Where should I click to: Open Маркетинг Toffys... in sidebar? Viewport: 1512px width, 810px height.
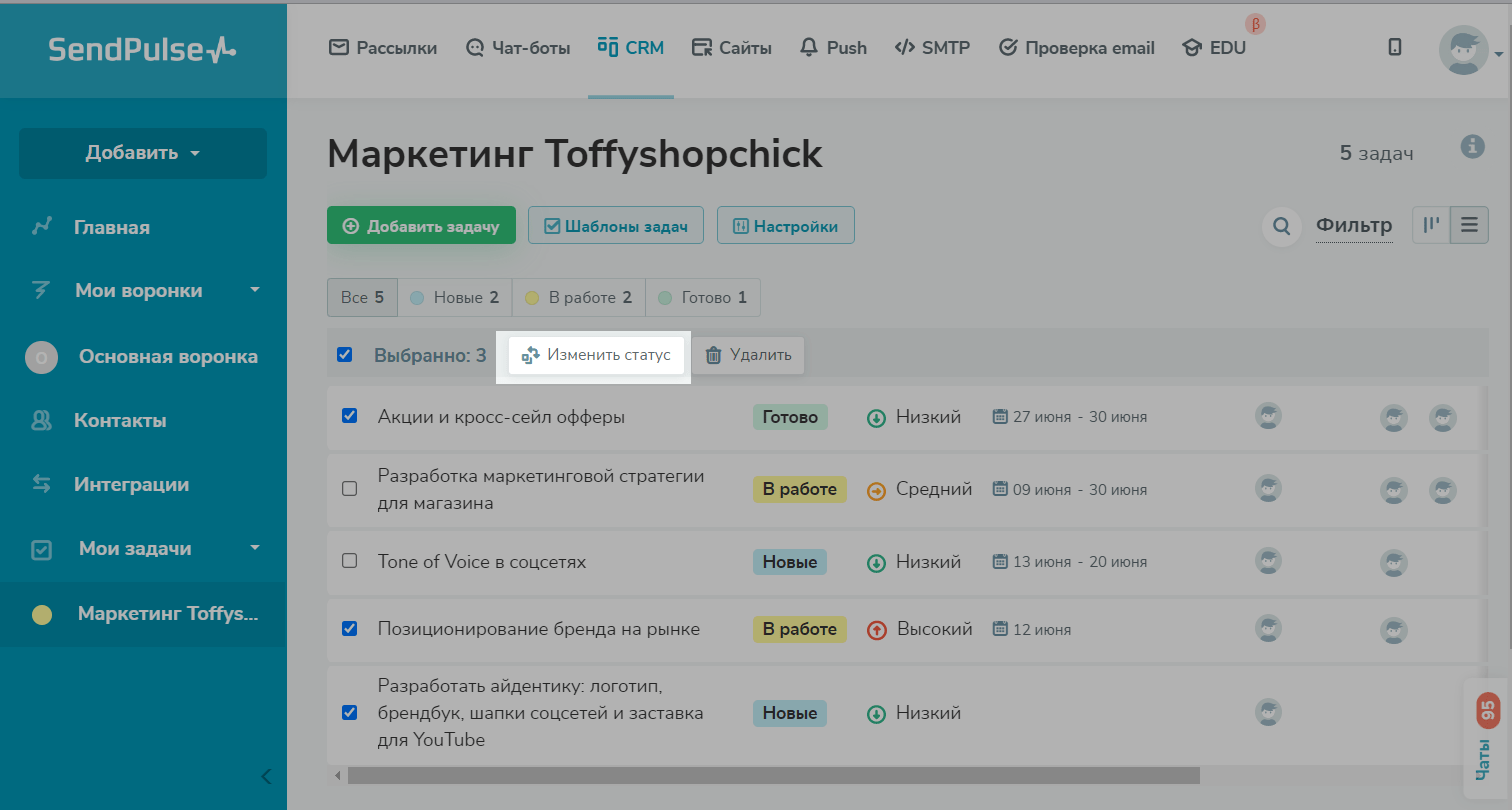tap(143, 614)
